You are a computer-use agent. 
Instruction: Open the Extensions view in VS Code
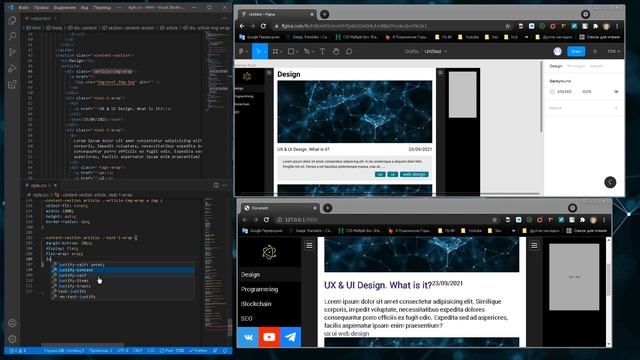click(12, 84)
